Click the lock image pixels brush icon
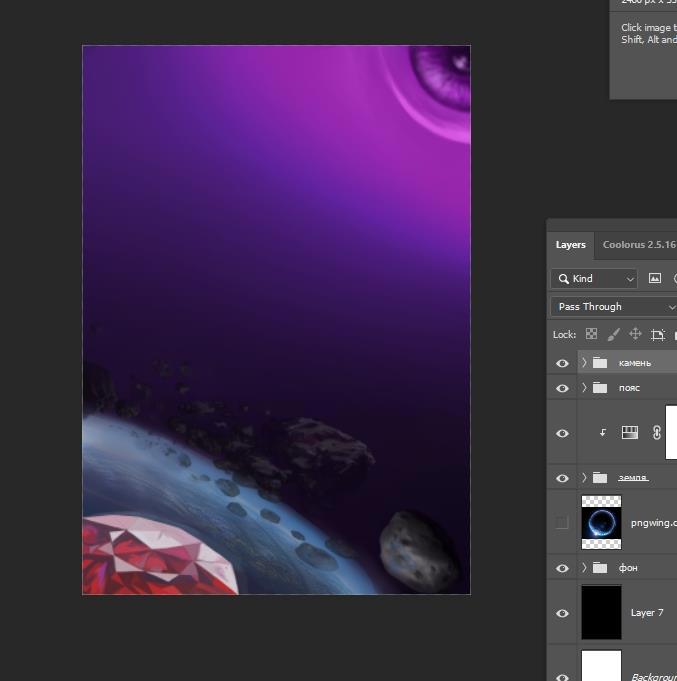The height and width of the screenshot is (681, 677). pos(613,334)
